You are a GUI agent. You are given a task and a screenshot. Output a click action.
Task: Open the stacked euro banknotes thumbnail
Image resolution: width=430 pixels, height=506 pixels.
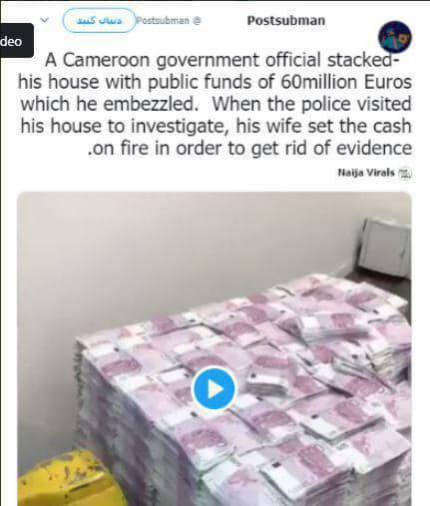coord(214,349)
